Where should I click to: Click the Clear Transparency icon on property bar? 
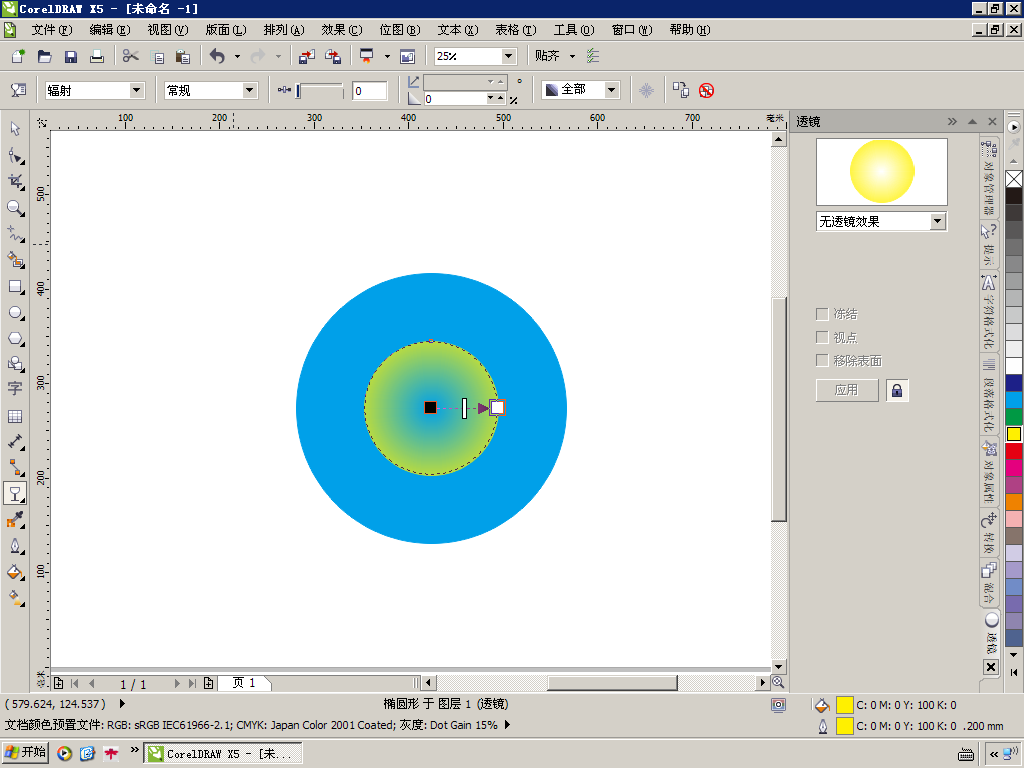pos(706,90)
